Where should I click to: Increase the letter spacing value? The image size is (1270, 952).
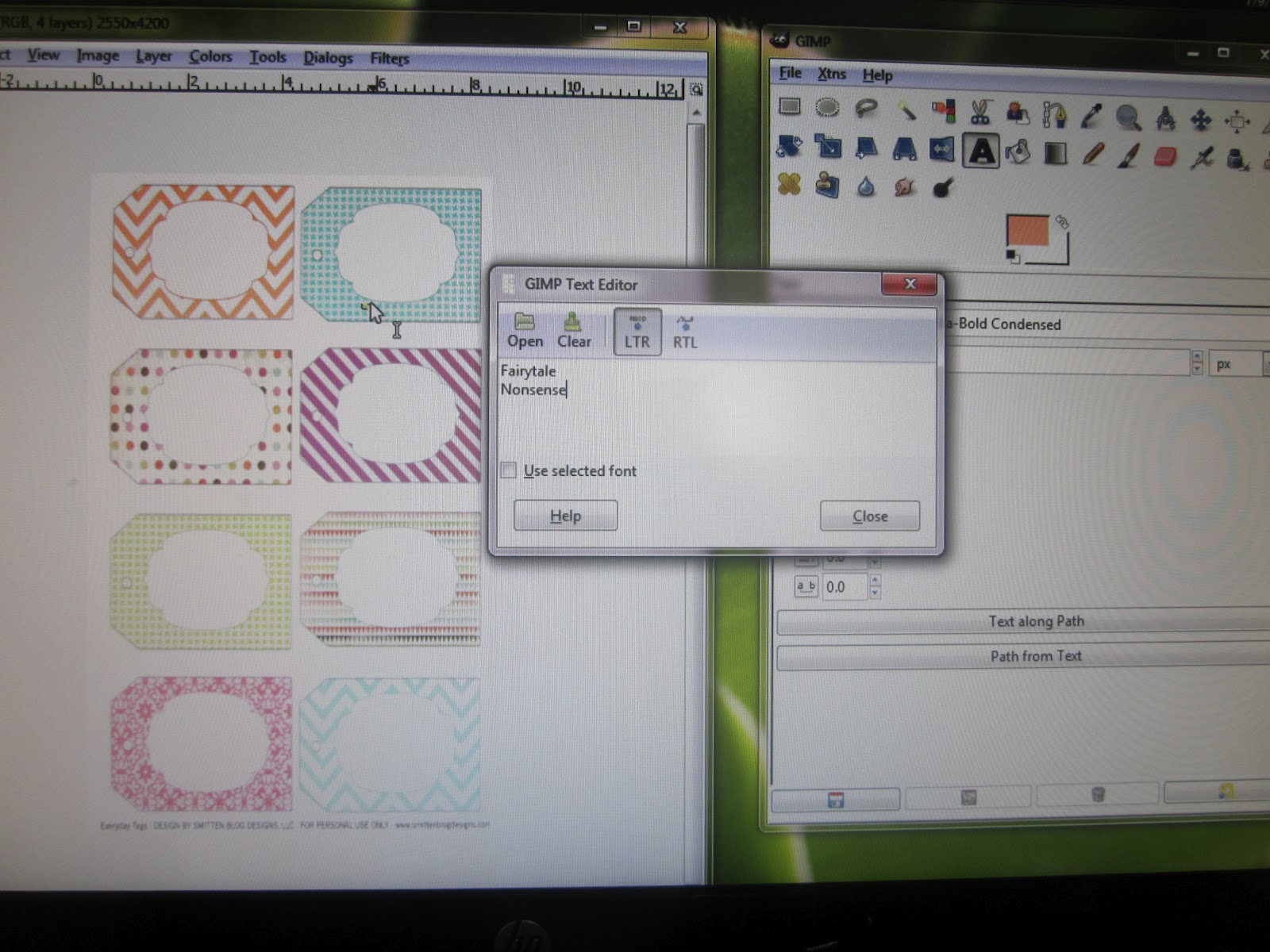(x=875, y=580)
